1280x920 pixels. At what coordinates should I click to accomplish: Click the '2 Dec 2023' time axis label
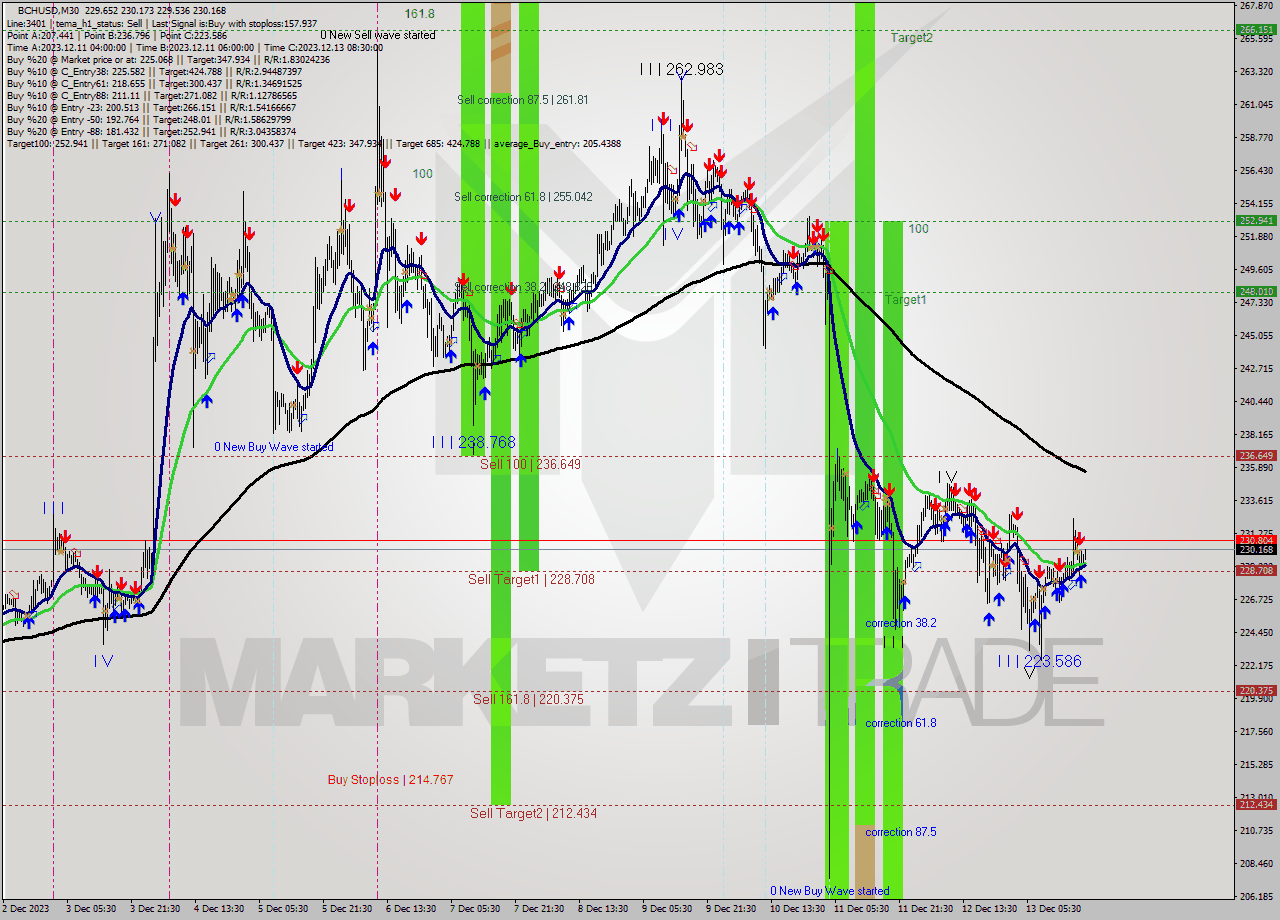[25, 909]
